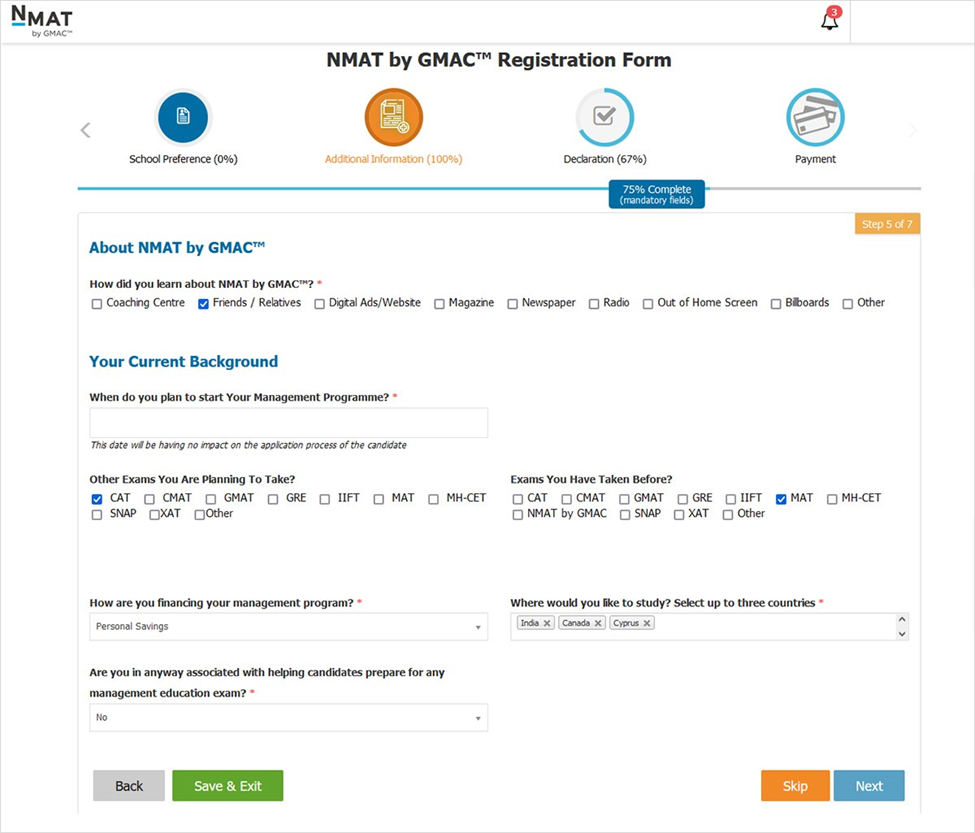Check IIFT under exams planning to take
Viewport: 975px width, 833px height.
[x=325, y=499]
